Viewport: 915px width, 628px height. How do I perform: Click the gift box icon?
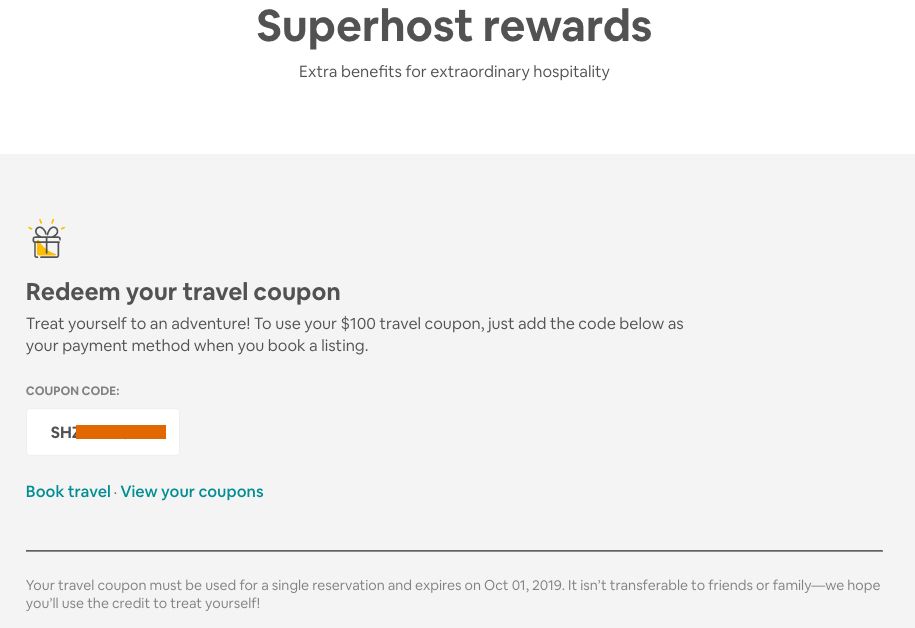tap(46, 239)
